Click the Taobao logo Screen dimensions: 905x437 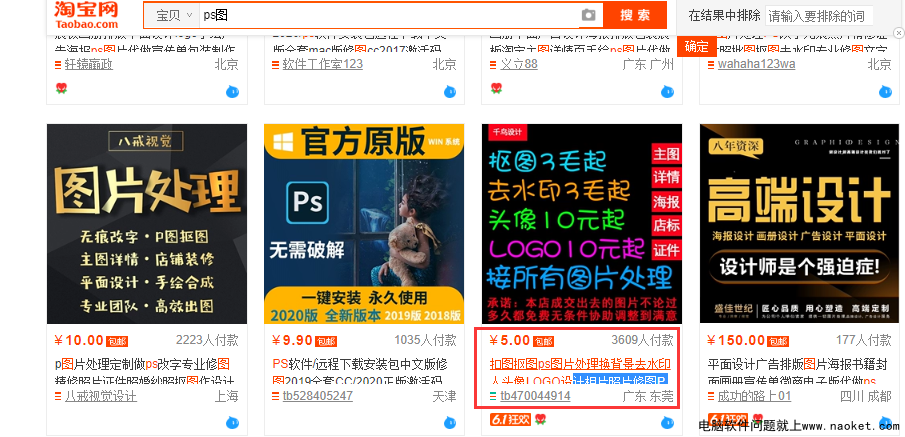point(86,15)
